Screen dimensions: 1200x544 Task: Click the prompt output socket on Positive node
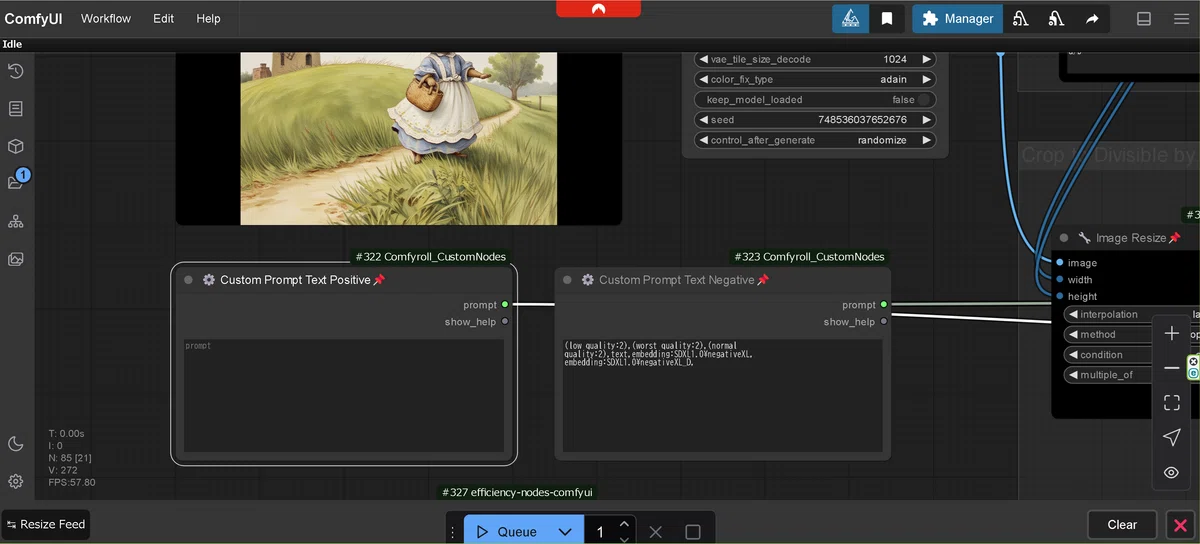[x=505, y=305]
